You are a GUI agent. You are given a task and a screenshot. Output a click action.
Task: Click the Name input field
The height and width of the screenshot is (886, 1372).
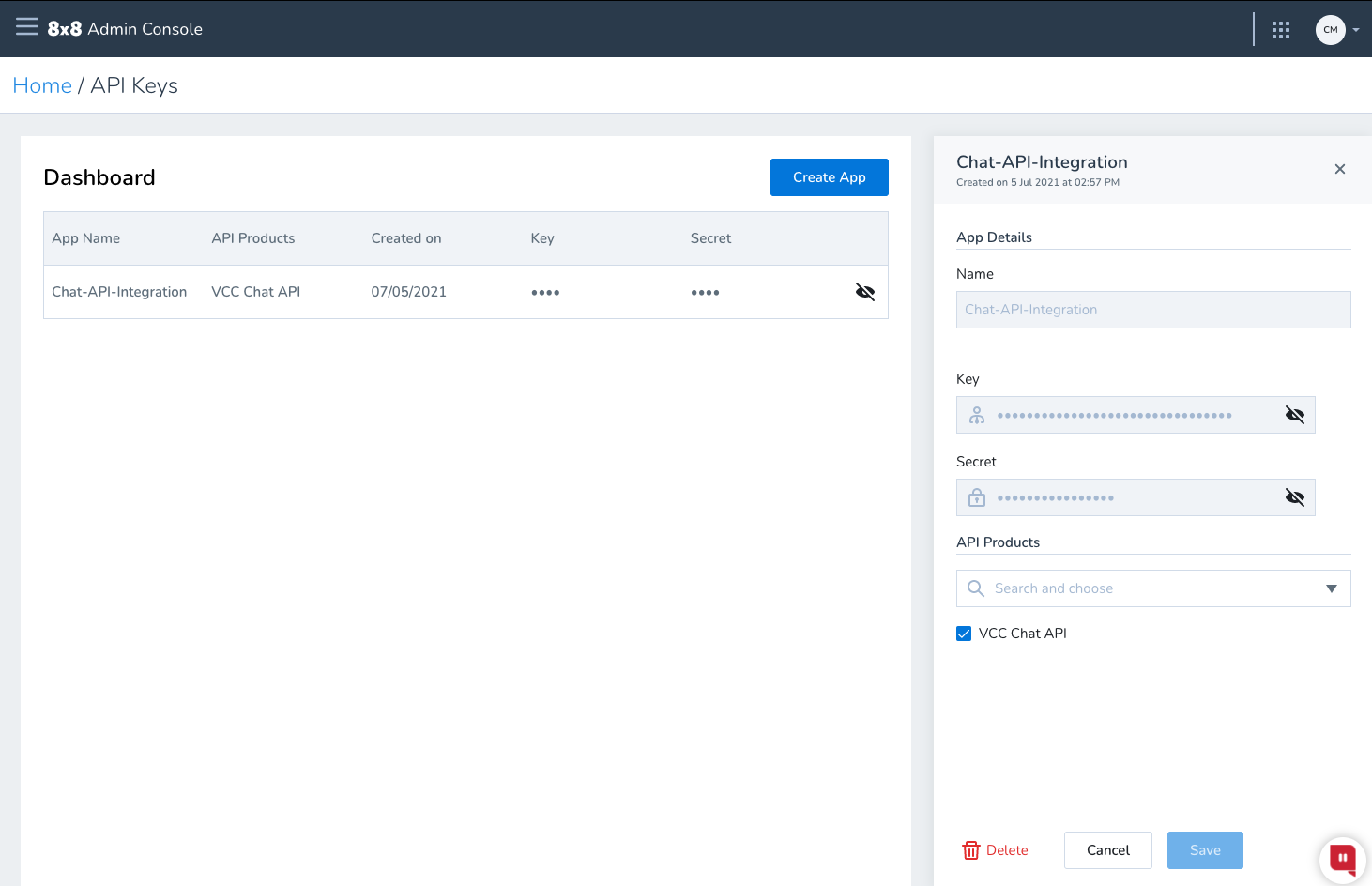point(1152,310)
